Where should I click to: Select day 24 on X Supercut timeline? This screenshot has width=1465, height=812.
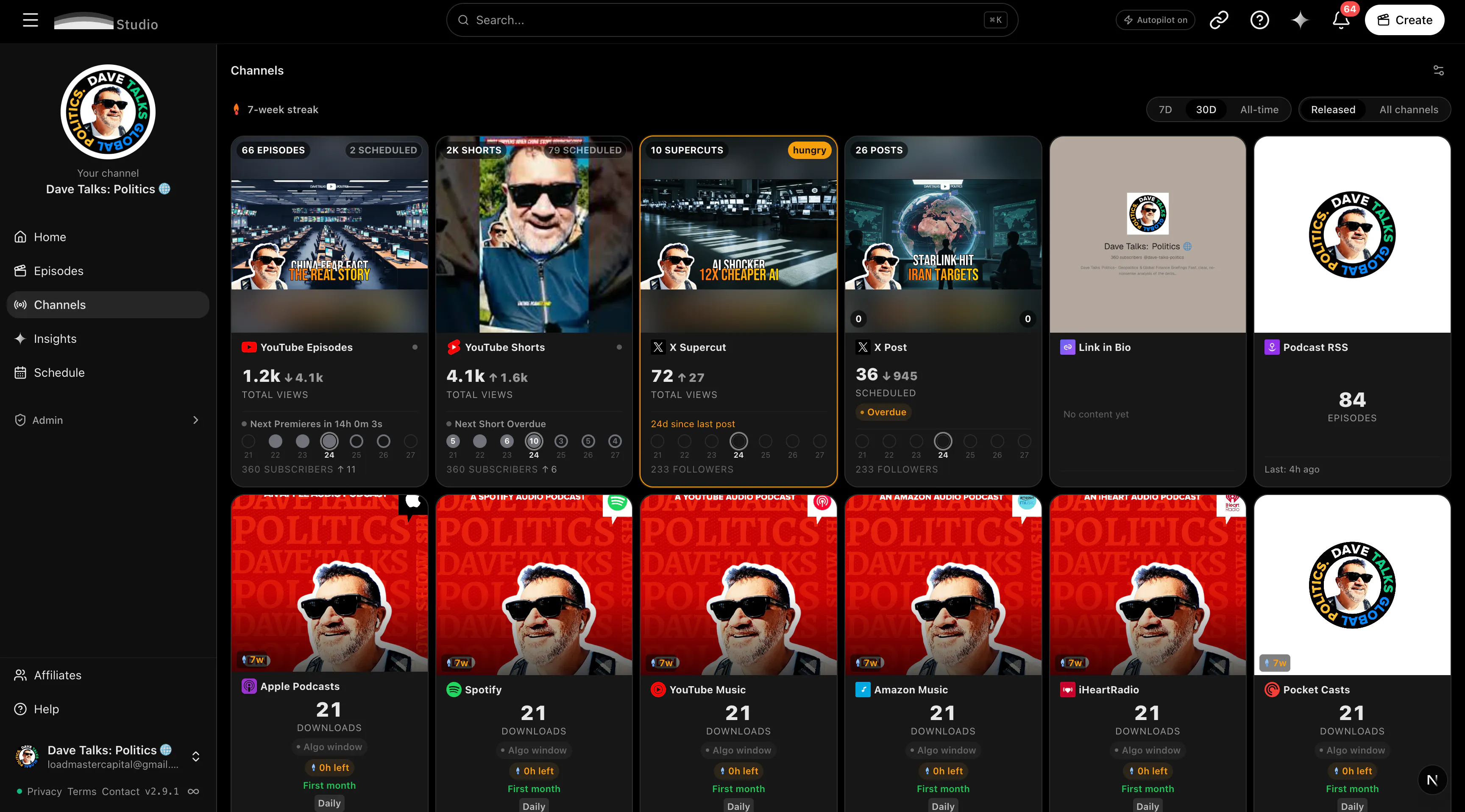pyautogui.click(x=738, y=441)
